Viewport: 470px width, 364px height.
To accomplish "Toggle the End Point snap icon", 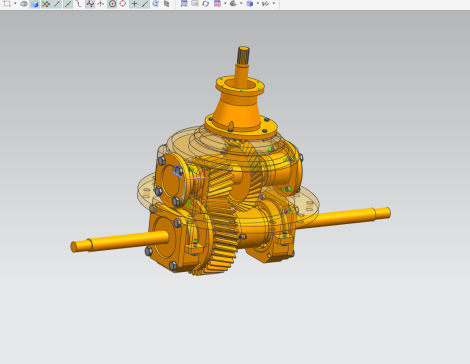I will (57, 4).
